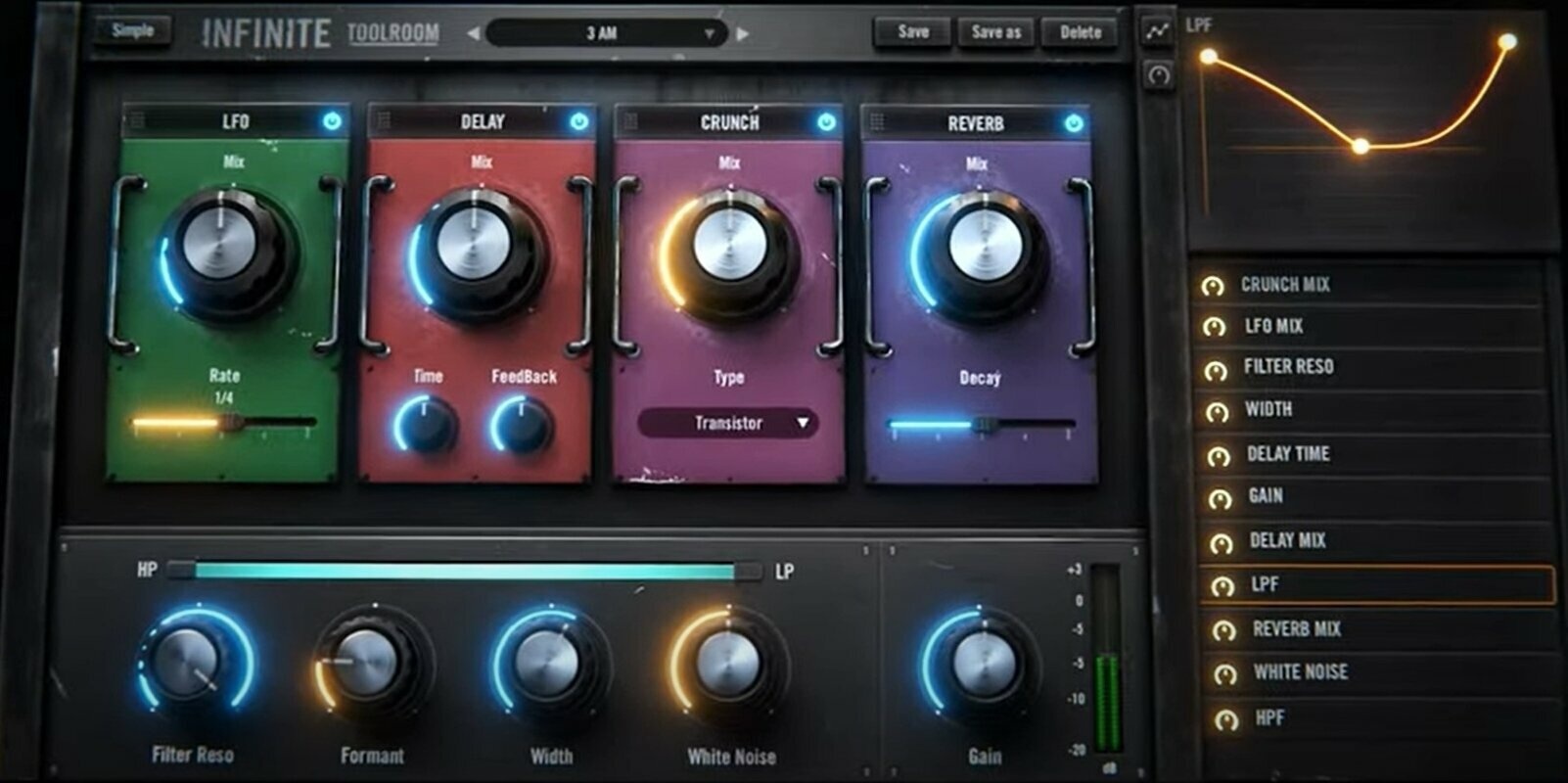Image resolution: width=1568 pixels, height=783 pixels.
Task: Toggle the DELAY module power button
Action: (x=579, y=121)
